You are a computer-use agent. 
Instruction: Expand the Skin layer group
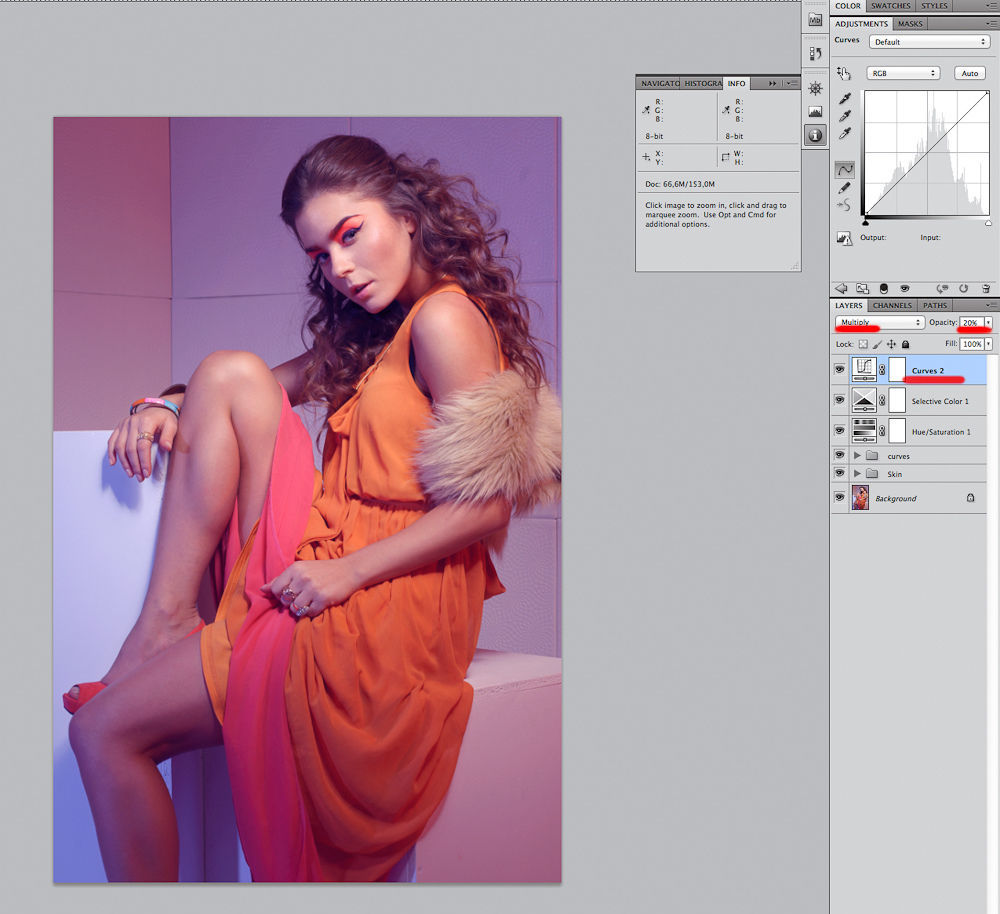pos(857,474)
